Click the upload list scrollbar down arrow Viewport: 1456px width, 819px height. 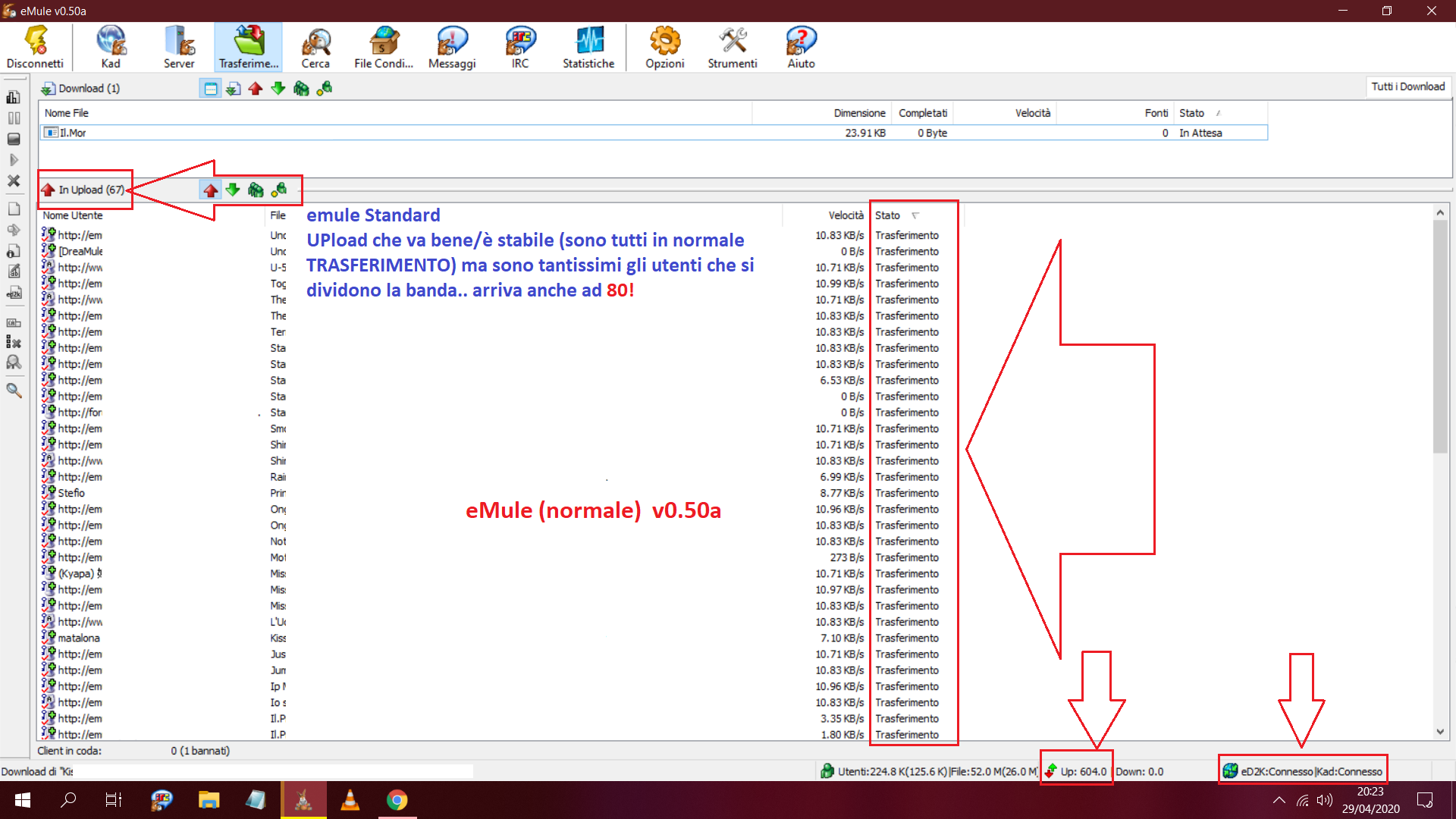(1440, 732)
